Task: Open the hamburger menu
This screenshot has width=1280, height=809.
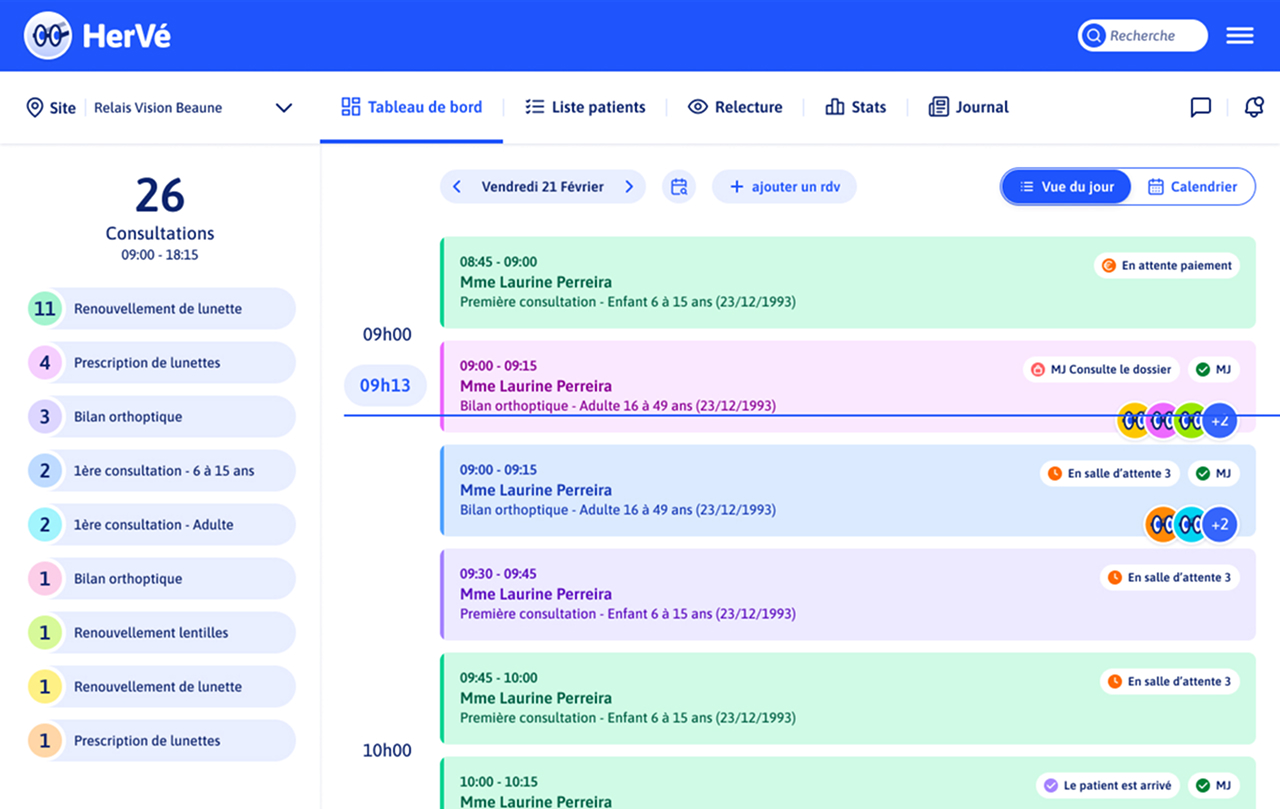Action: pyautogui.click(x=1240, y=36)
